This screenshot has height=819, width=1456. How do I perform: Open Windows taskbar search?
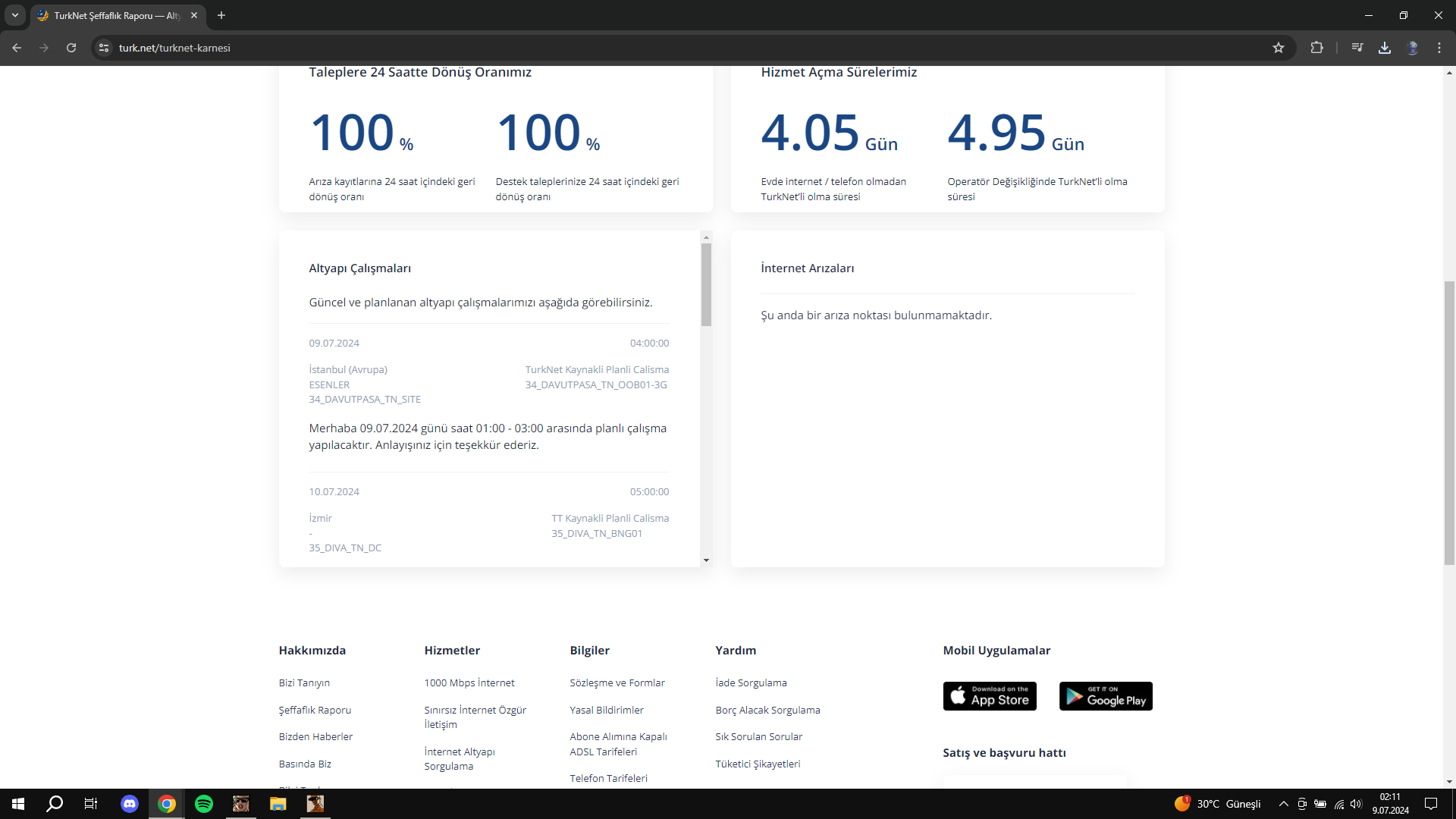pyautogui.click(x=55, y=804)
